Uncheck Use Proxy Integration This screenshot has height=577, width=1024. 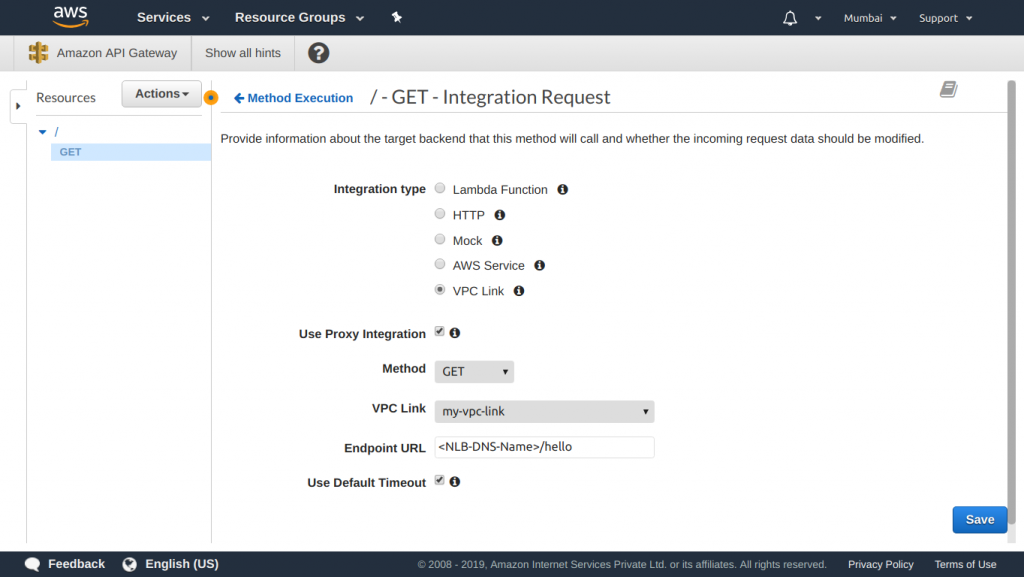point(438,331)
